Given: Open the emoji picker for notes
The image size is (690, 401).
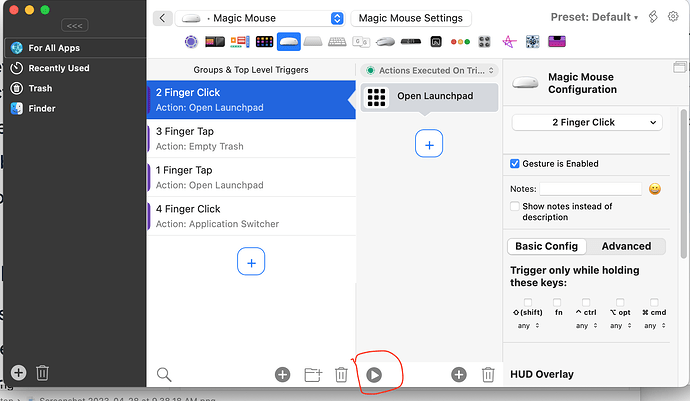Looking at the screenshot, I should click(x=655, y=189).
